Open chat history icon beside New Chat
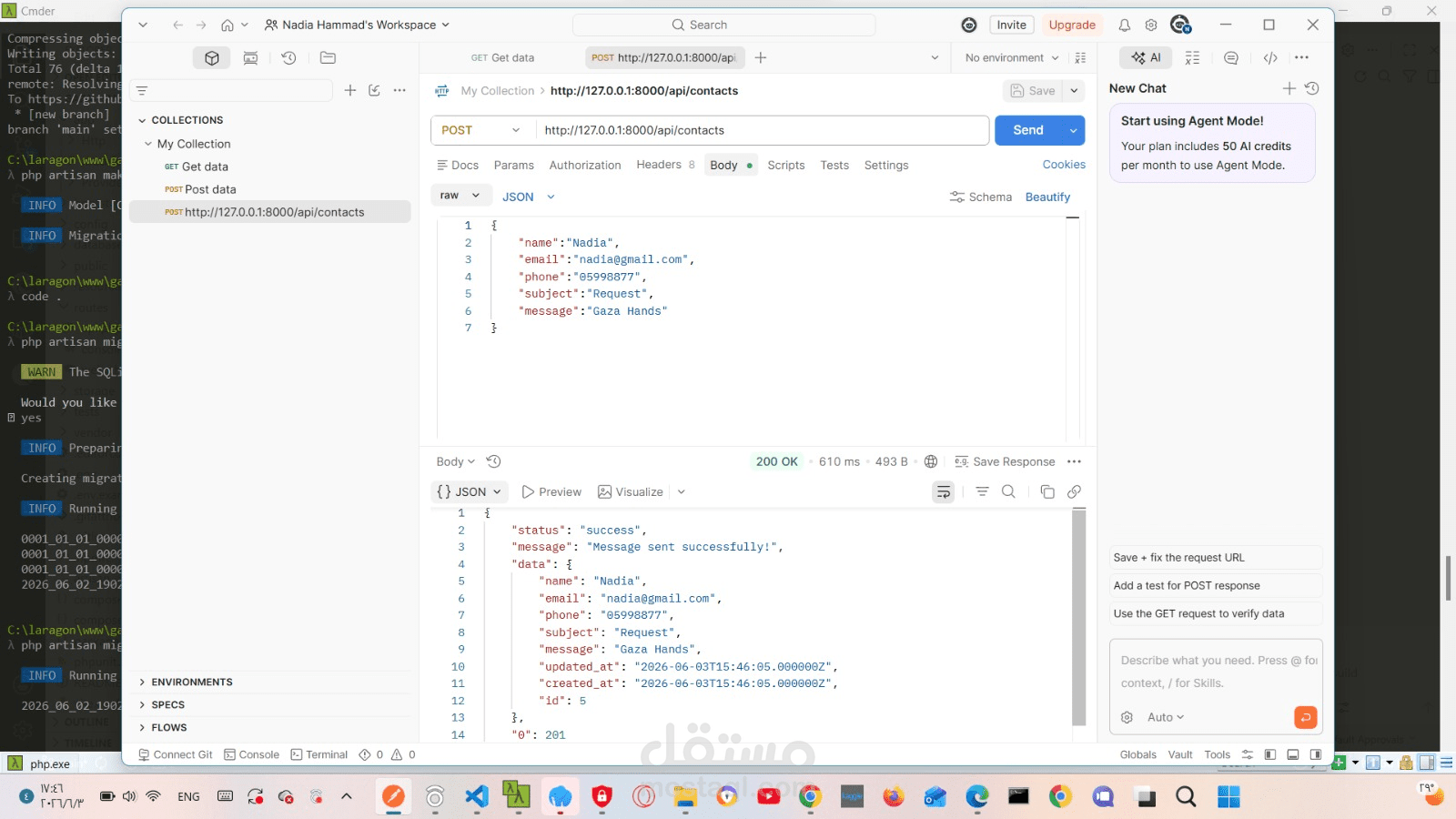Screen dimensions: 1456x819 coord(1311,88)
